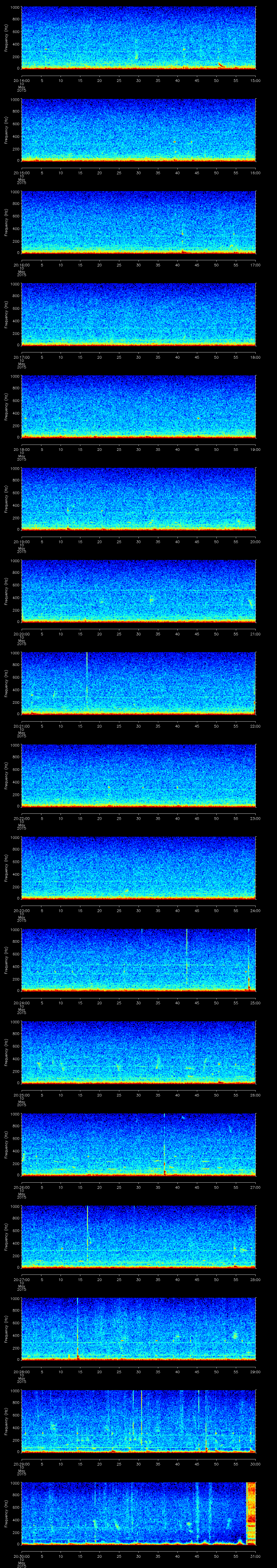277x1568 pixels.
Task: Click the 20:20:00 axis label
Action: 21,634
